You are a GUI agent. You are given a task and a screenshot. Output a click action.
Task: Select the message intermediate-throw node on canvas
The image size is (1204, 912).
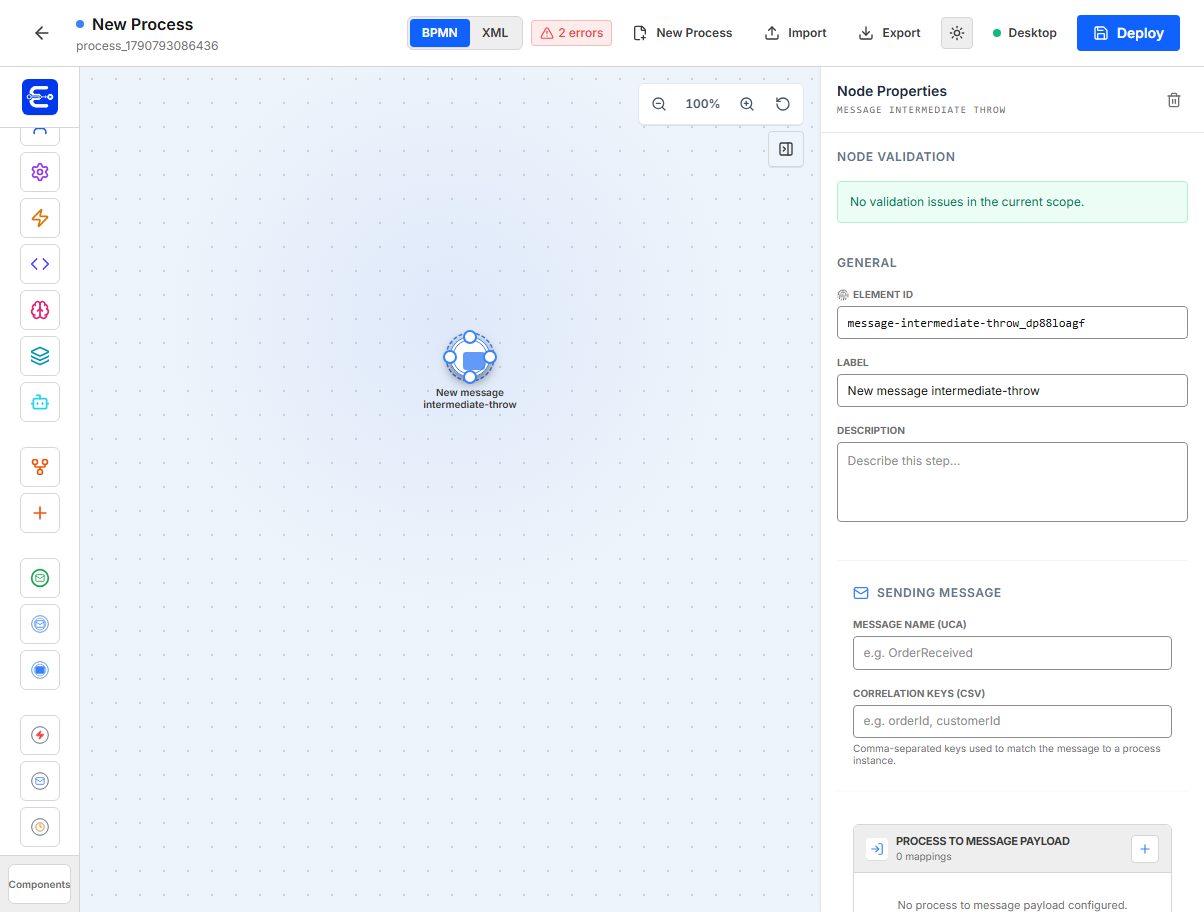point(470,357)
